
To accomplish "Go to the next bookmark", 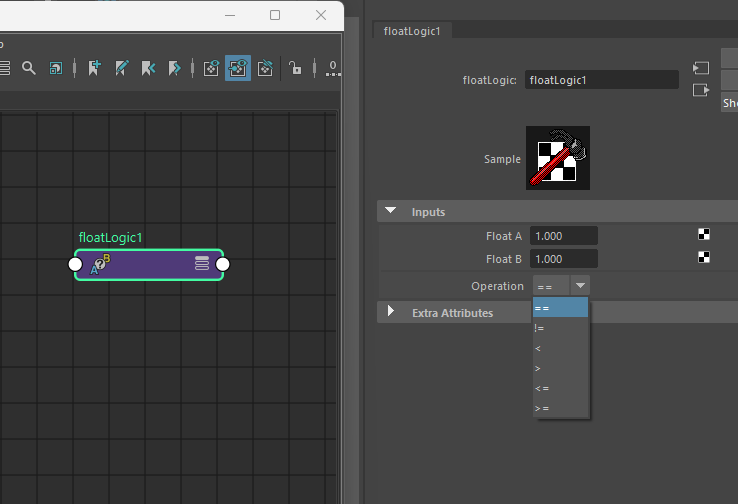I will click(x=175, y=68).
